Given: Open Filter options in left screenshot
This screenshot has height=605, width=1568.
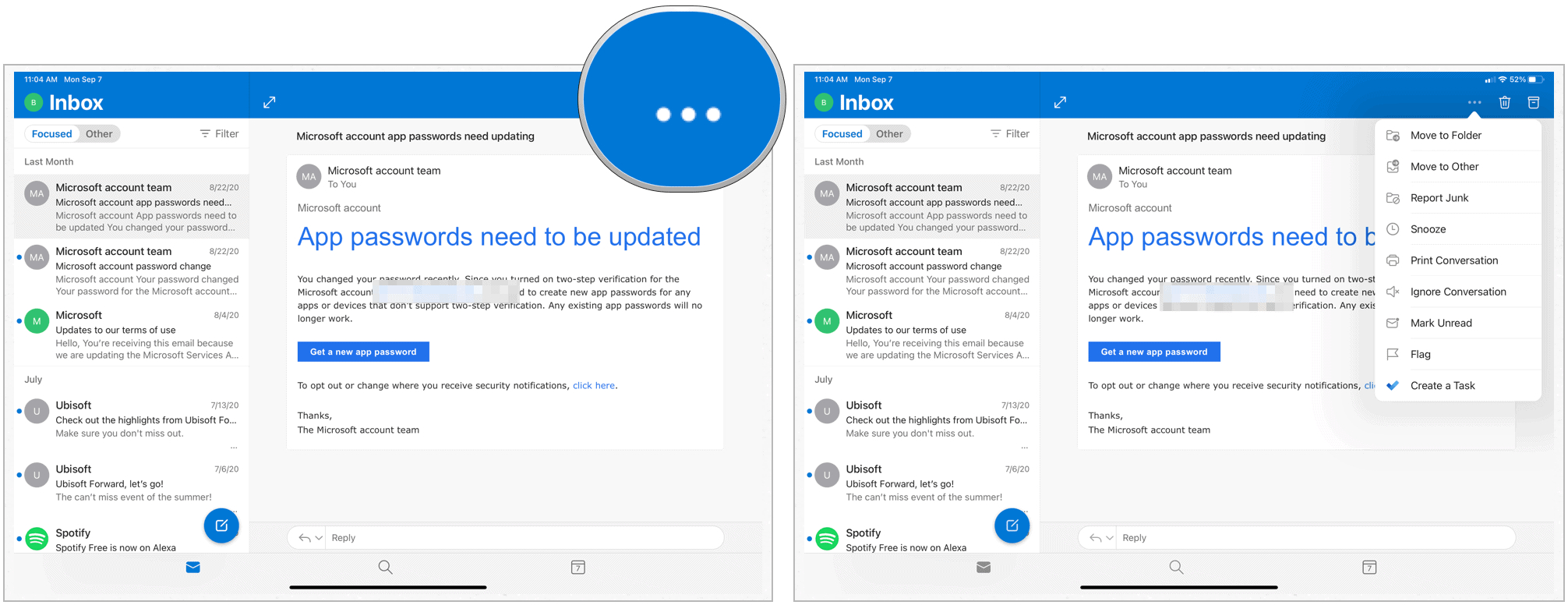Looking at the screenshot, I should [x=220, y=134].
